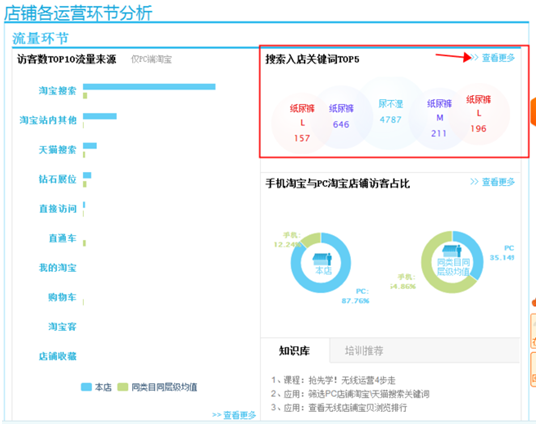
Task: Click the 淘宝搜索 traffic source label
Action: [x=57, y=91]
